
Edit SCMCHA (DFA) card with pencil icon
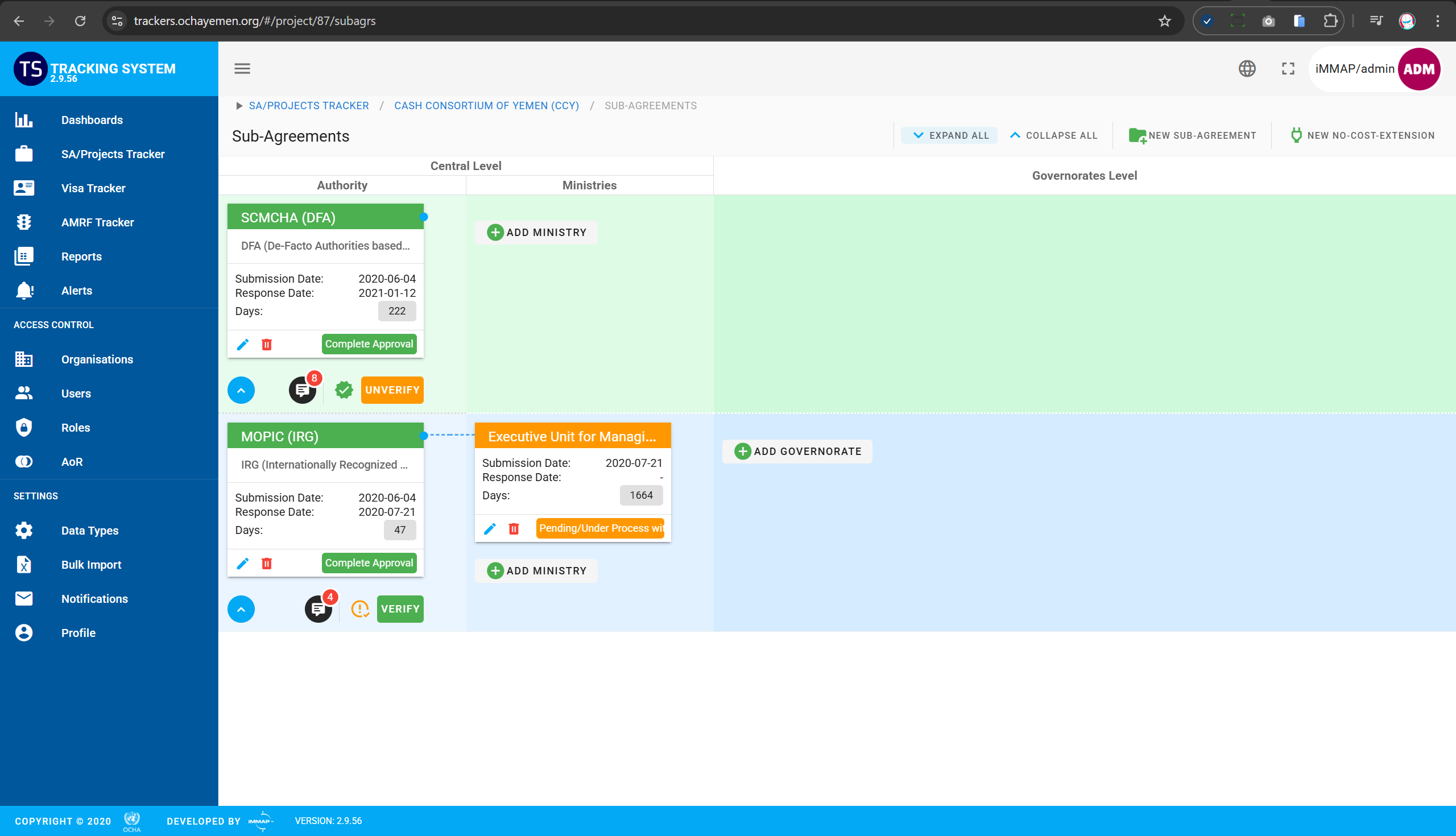(243, 344)
